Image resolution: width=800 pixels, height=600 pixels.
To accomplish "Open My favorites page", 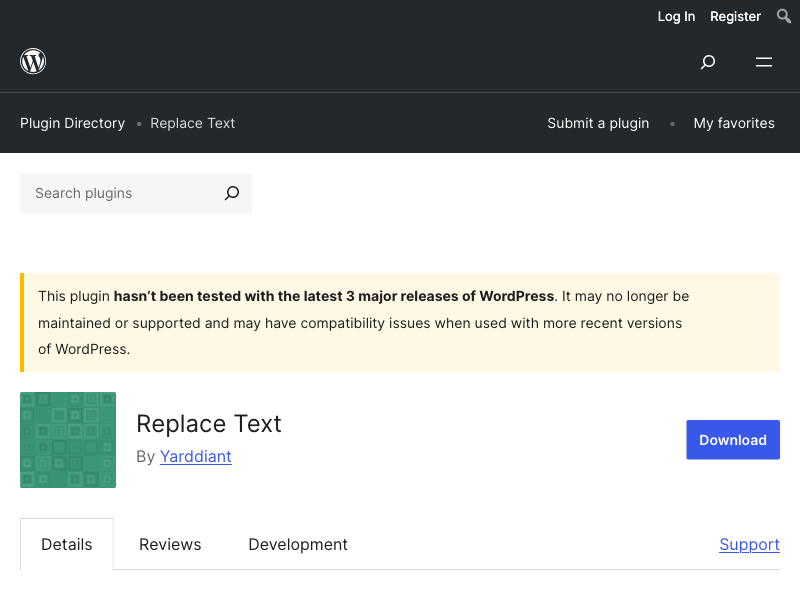I will tap(734, 123).
